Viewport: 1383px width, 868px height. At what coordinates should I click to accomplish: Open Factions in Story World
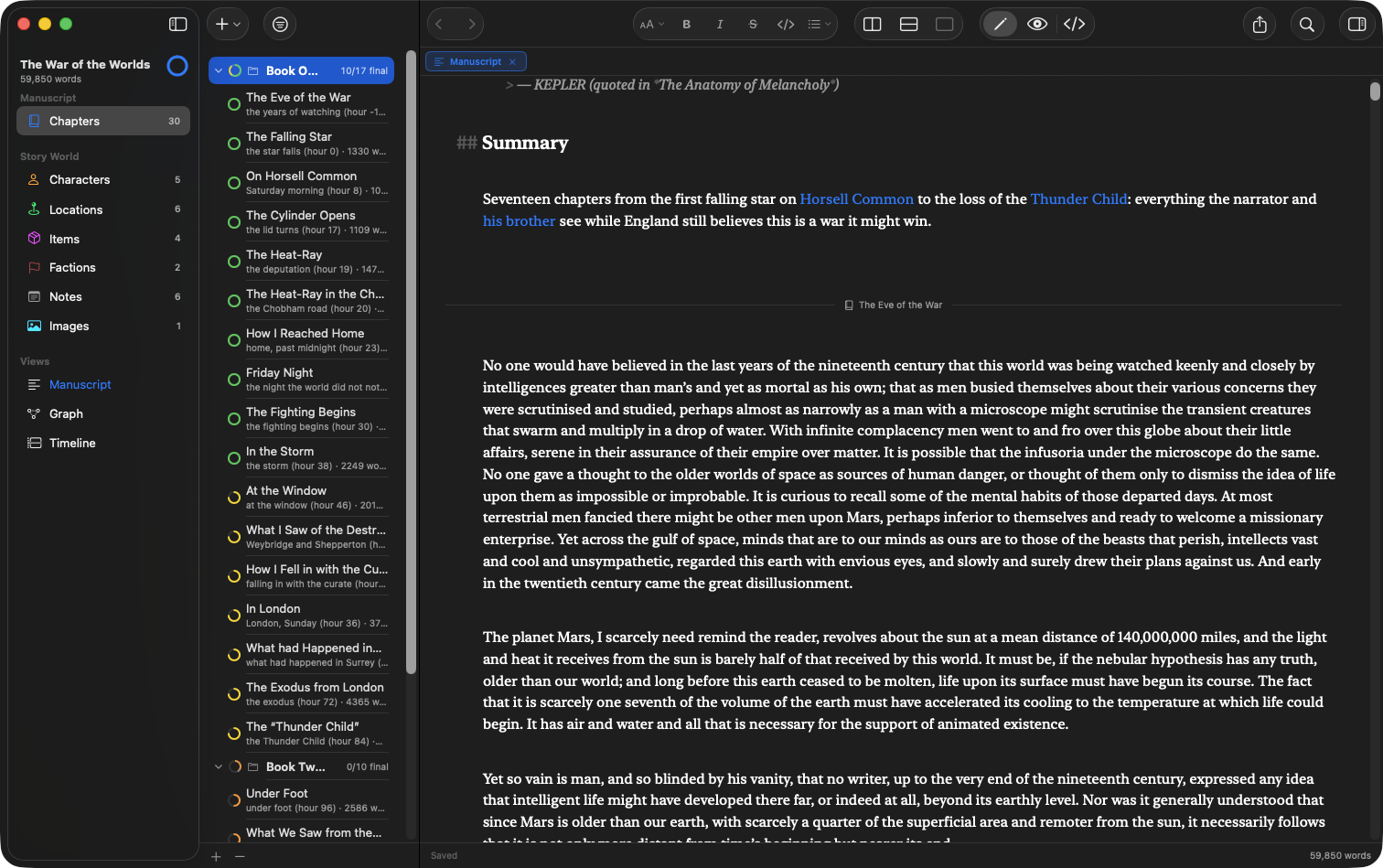pos(103,268)
